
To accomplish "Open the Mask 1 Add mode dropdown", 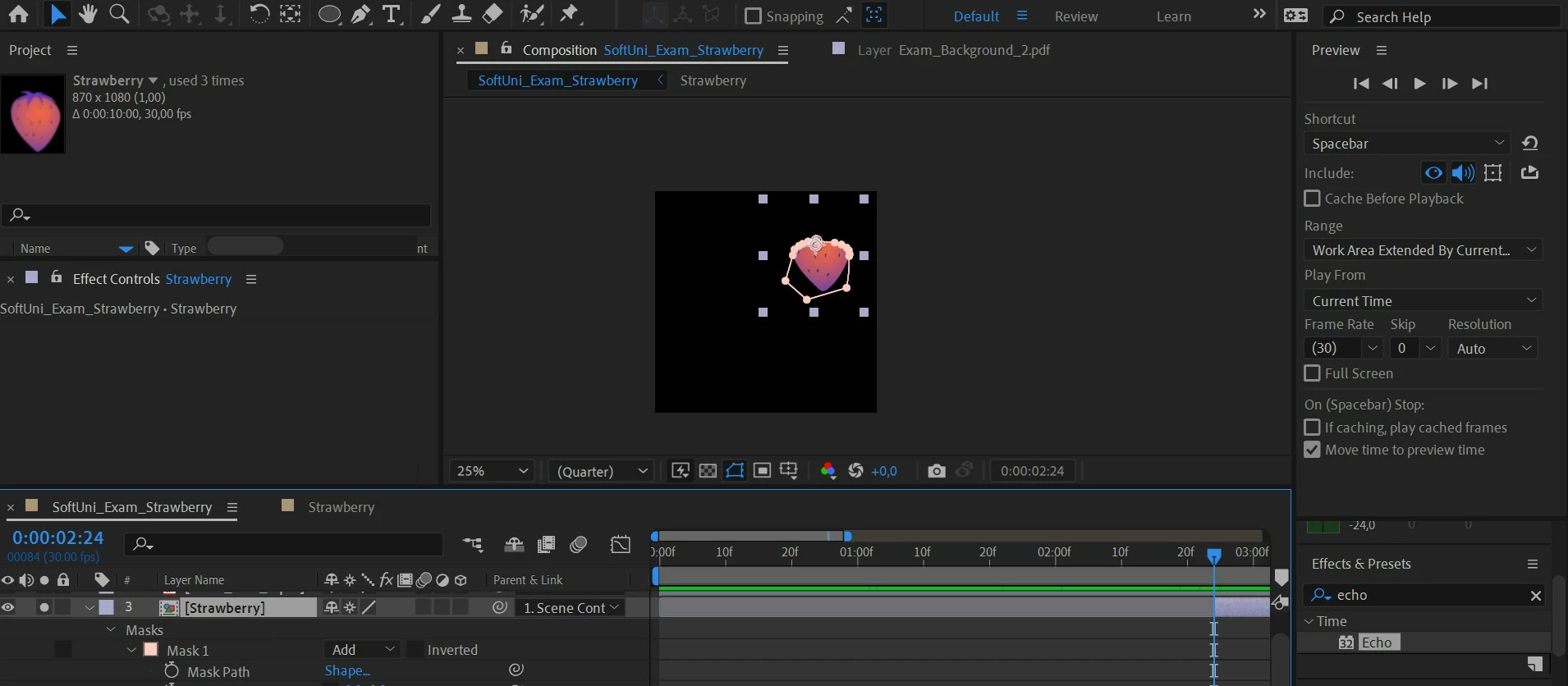I will pyautogui.click(x=361, y=650).
